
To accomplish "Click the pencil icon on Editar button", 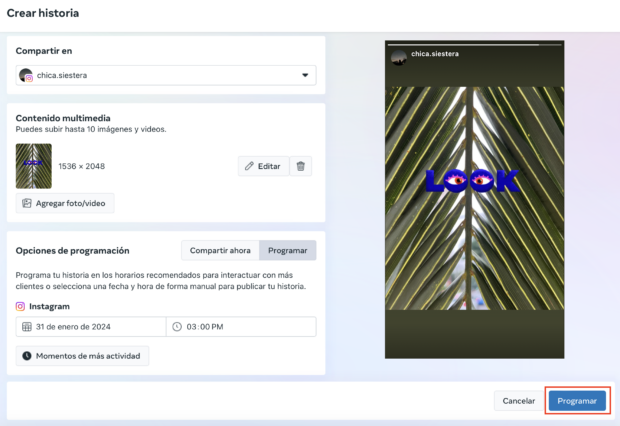I will coord(249,166).
